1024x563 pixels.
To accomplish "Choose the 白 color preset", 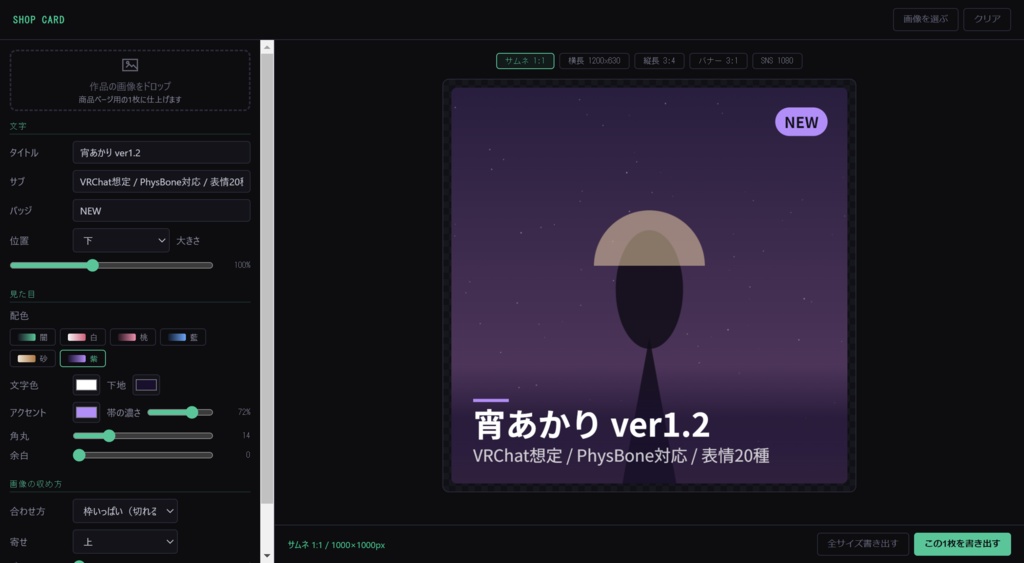I will pos(83,337).
